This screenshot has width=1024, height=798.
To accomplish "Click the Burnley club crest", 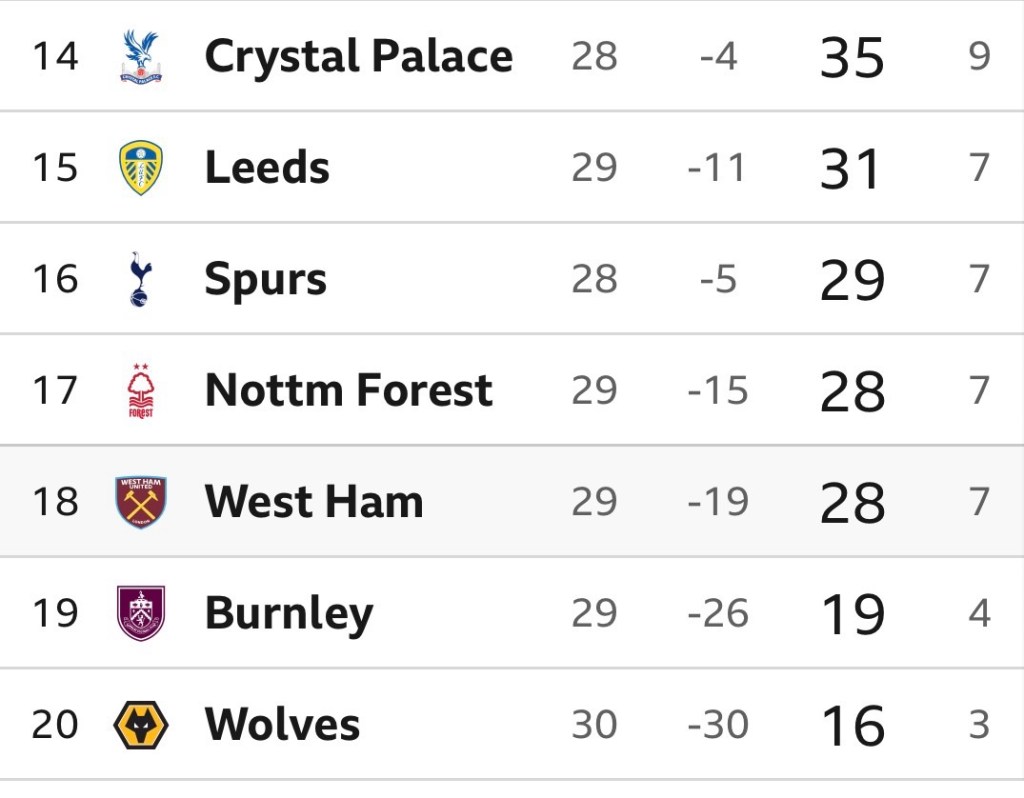I will pyautogui.click(x=140, y=614).
